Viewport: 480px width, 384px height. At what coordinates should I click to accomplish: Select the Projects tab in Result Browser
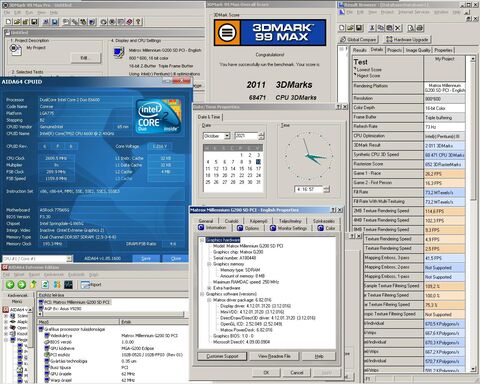click(x=394, y=50)
